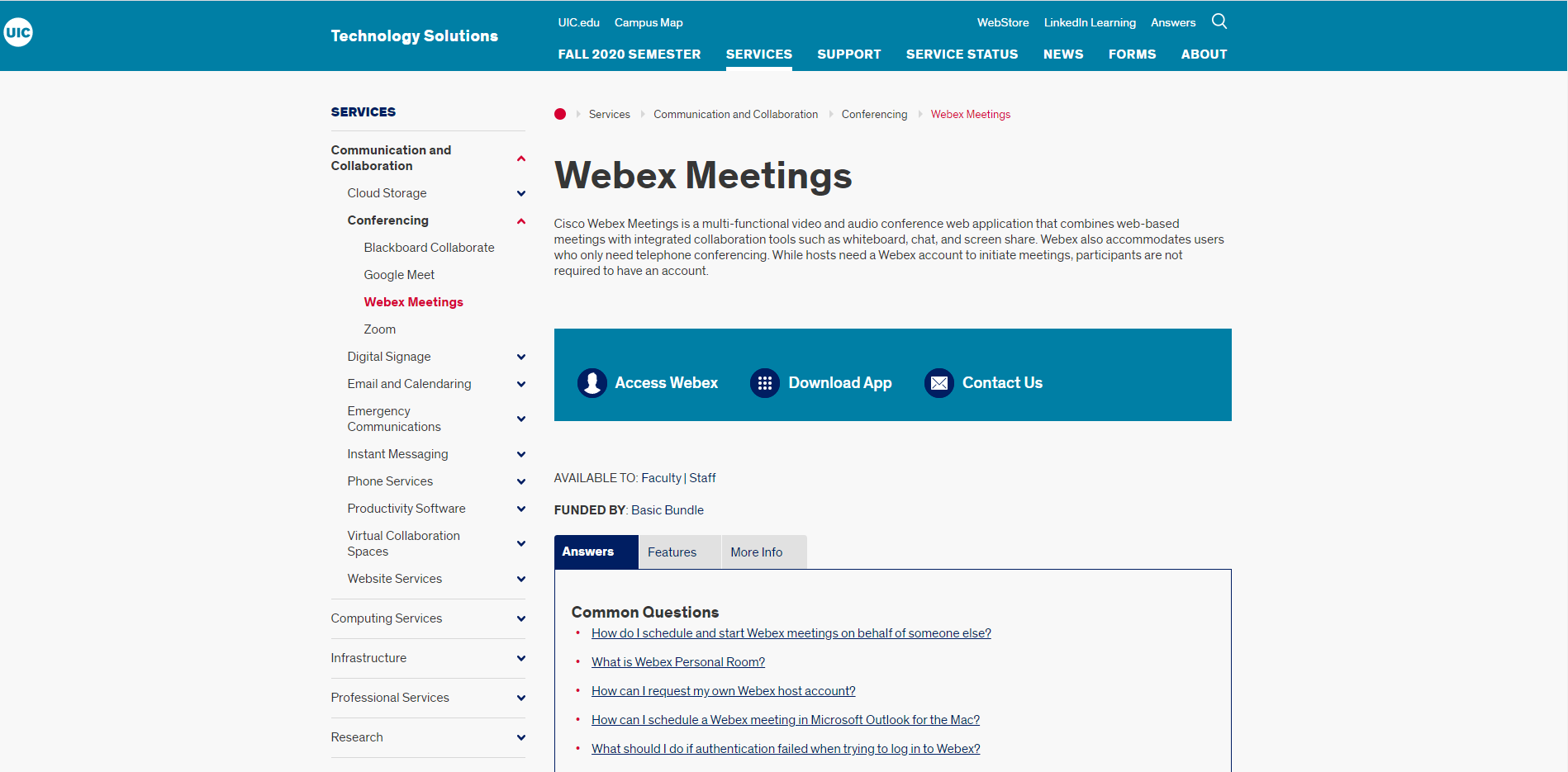Open Professional Services sidebar link

pos(390,698)
